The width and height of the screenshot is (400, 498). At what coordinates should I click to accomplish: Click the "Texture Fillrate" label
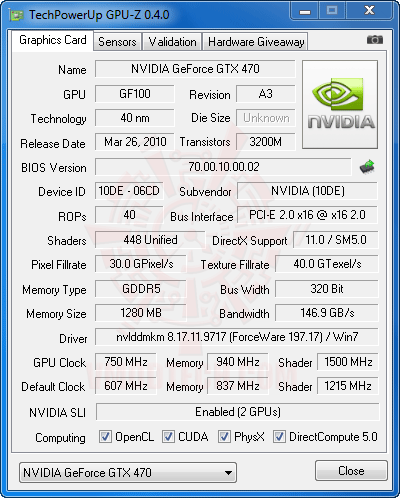point(235,265)
